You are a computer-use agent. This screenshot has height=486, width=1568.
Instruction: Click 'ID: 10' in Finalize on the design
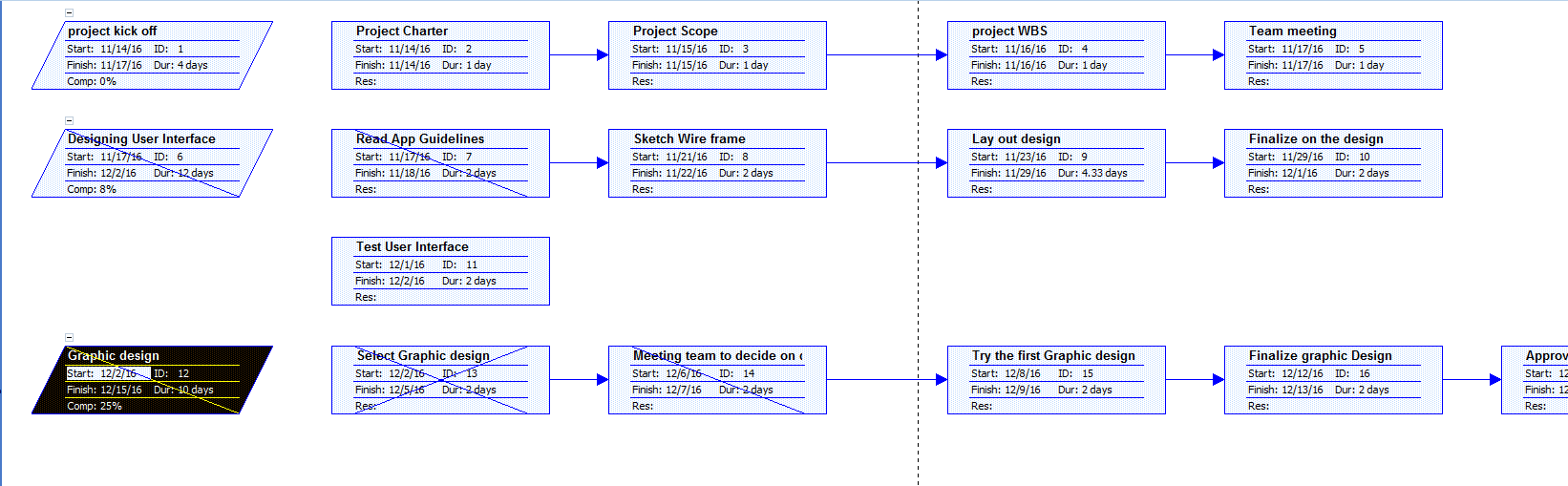click(1352, 158)
